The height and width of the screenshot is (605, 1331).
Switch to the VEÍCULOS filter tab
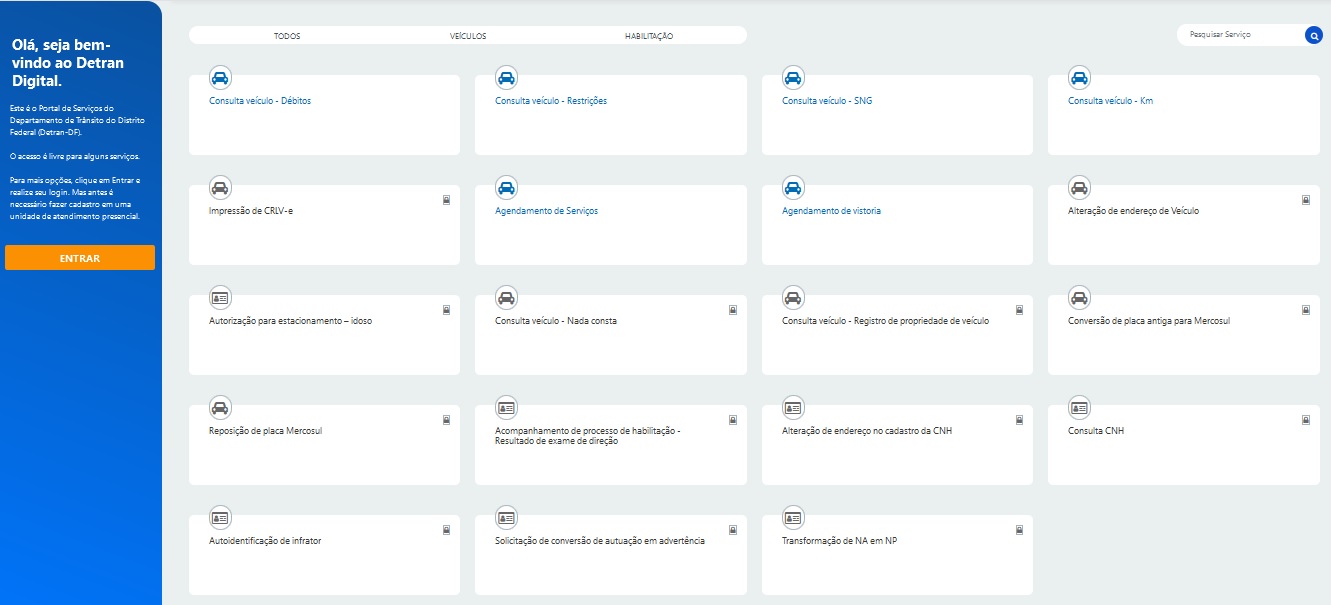(x=468, y=36)
